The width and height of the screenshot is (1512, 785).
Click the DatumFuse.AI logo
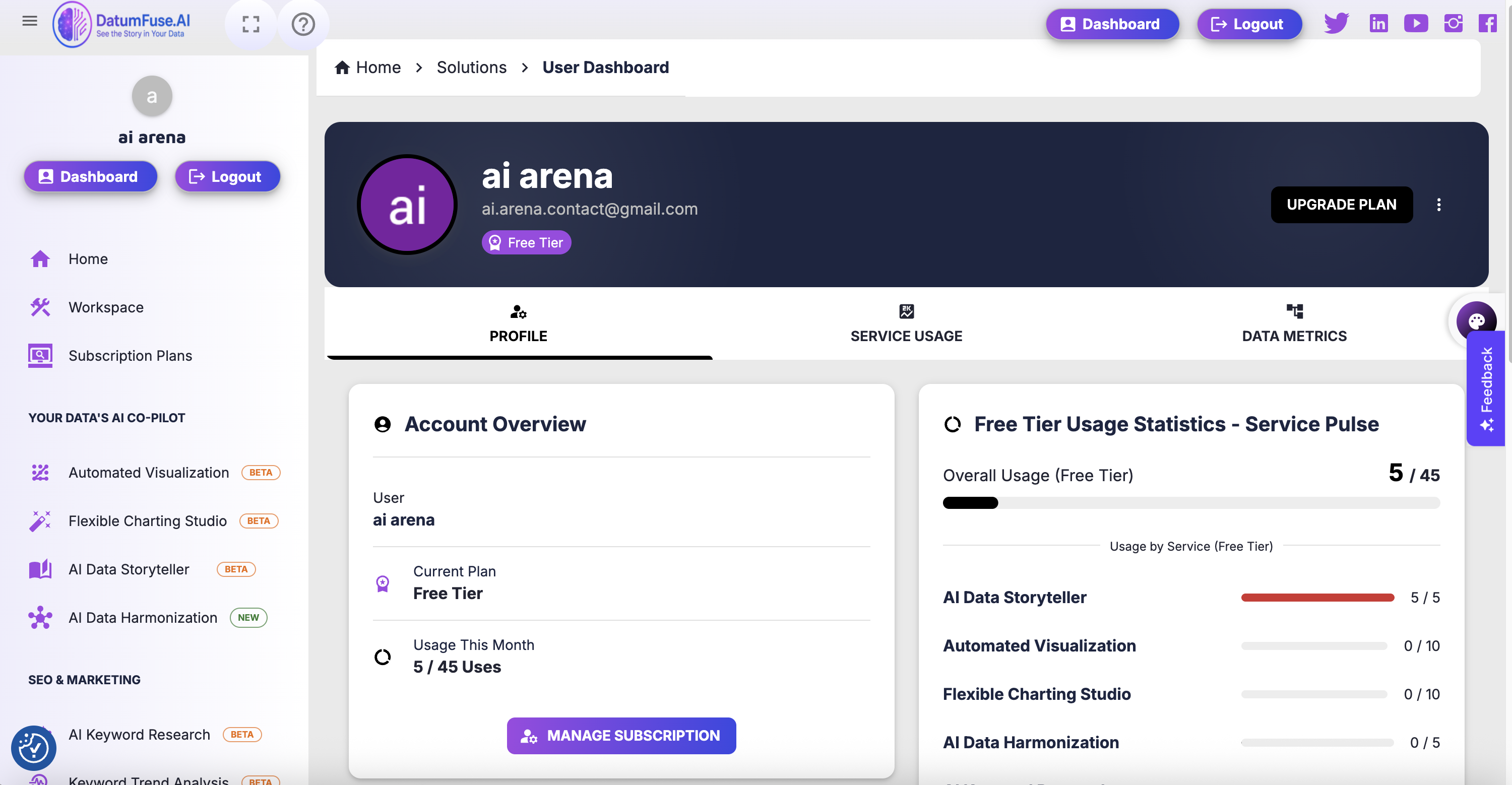click(122, 25)
